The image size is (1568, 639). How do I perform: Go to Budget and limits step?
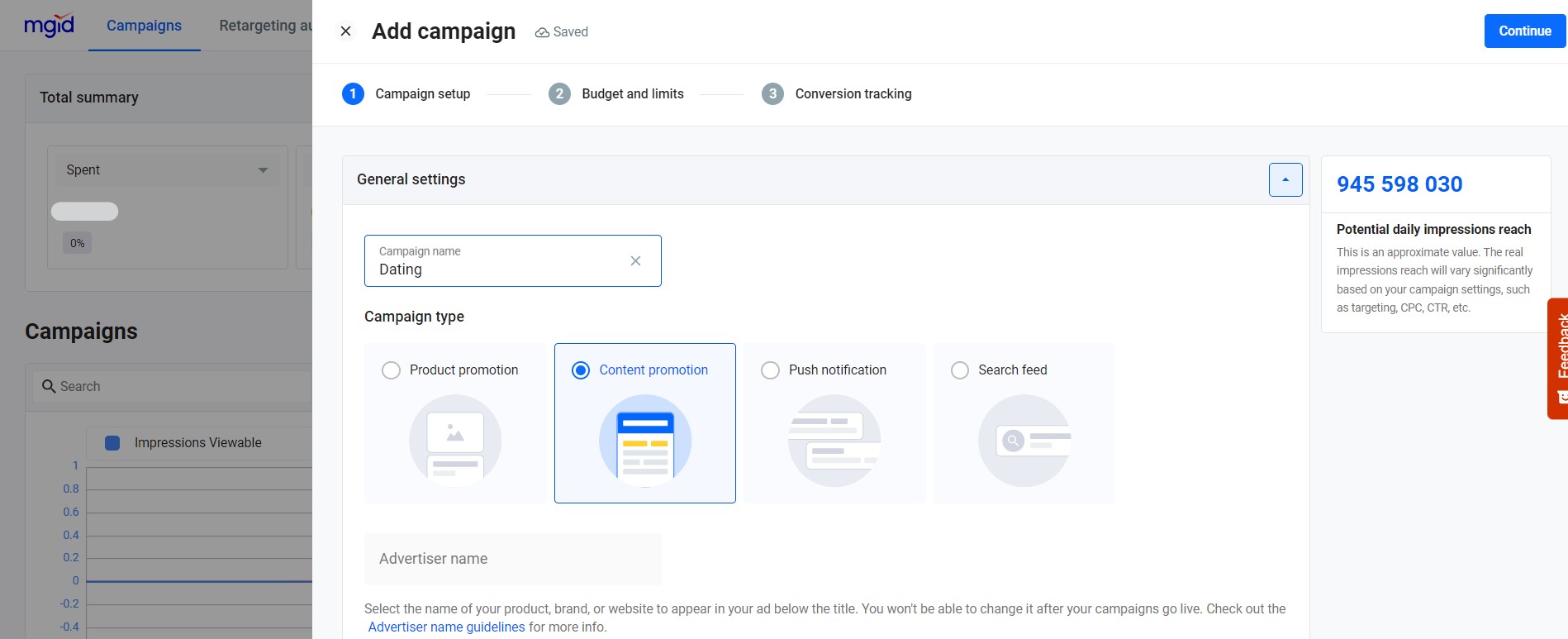point(616,93)
